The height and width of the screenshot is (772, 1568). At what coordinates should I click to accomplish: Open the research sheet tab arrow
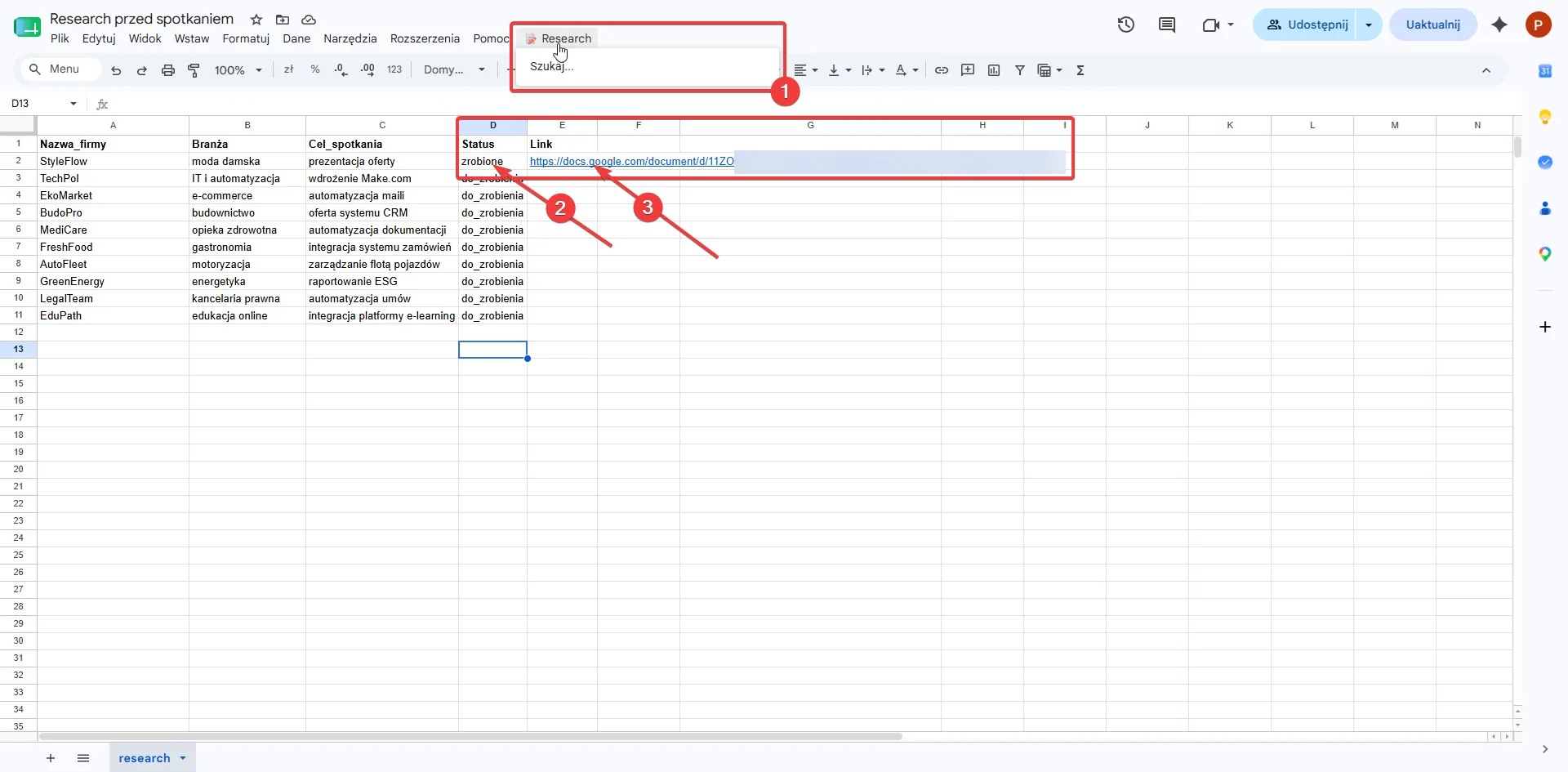point(183,758)
